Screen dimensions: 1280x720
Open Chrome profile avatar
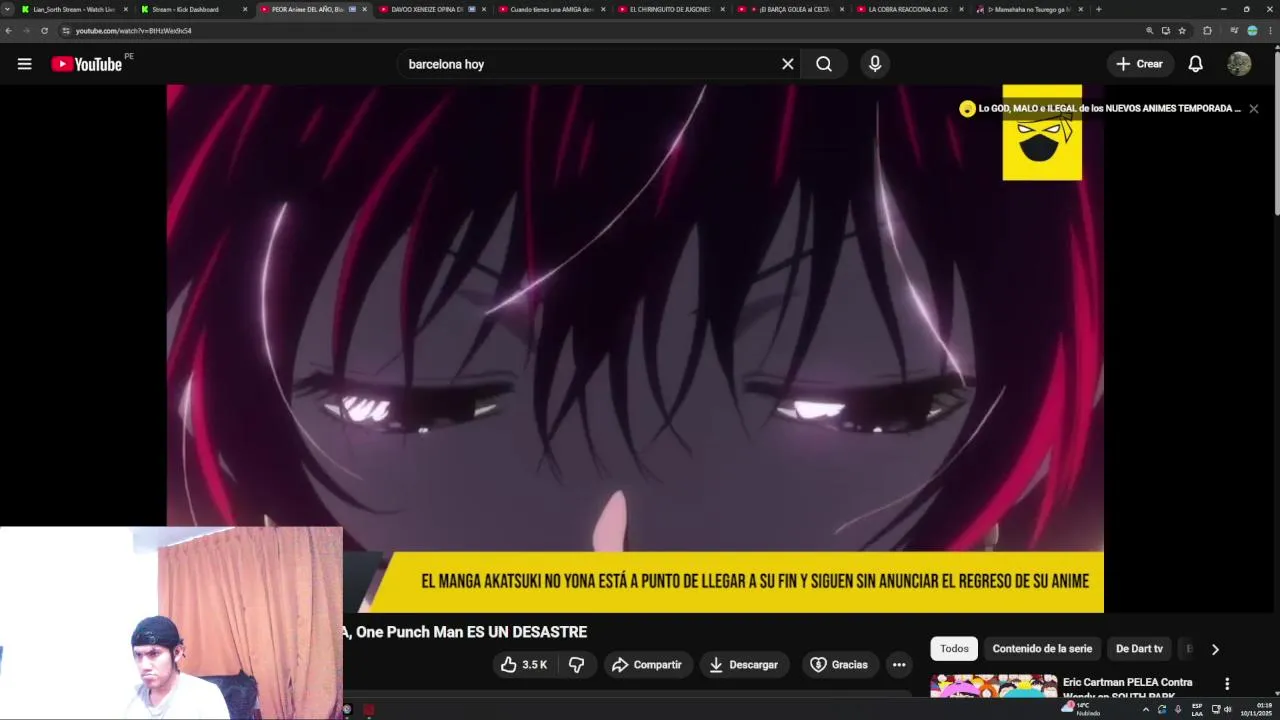[1252, 31]
